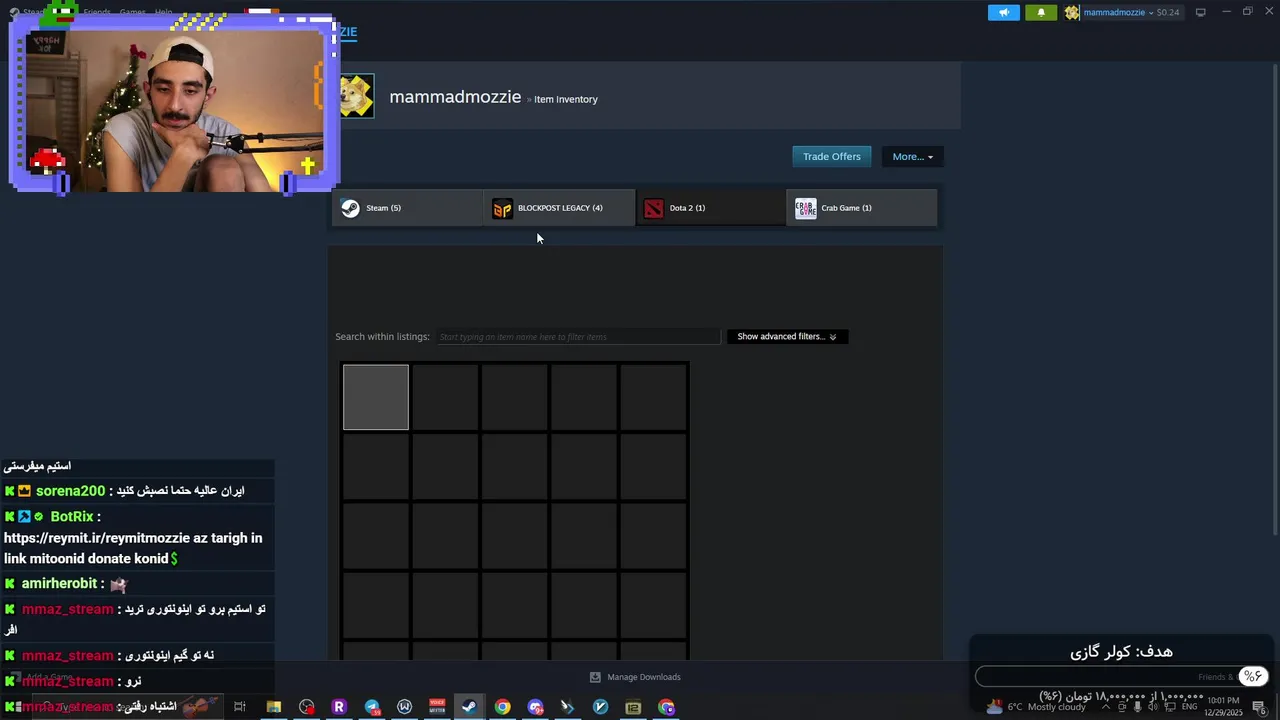
Task: Select the BLOCKPOST LEGACY (4) tab
Action: point(560,208)
